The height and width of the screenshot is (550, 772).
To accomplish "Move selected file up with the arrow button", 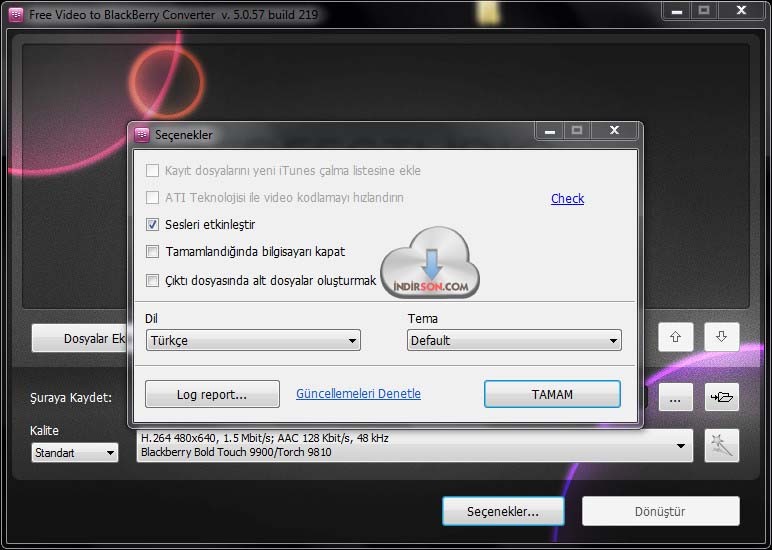I will point(676,337).
